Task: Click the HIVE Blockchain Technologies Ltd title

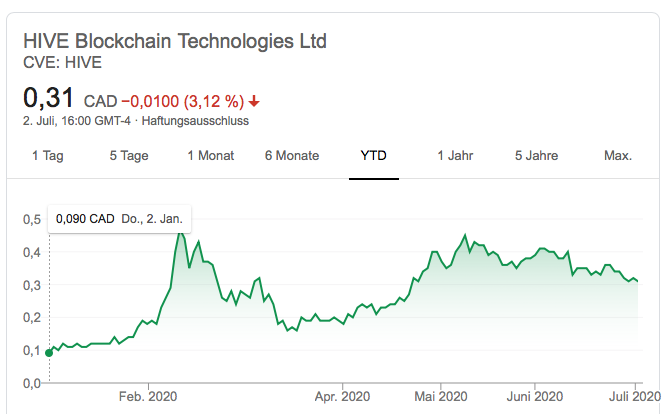Action: pyautogui.click(x=175, y=42)
